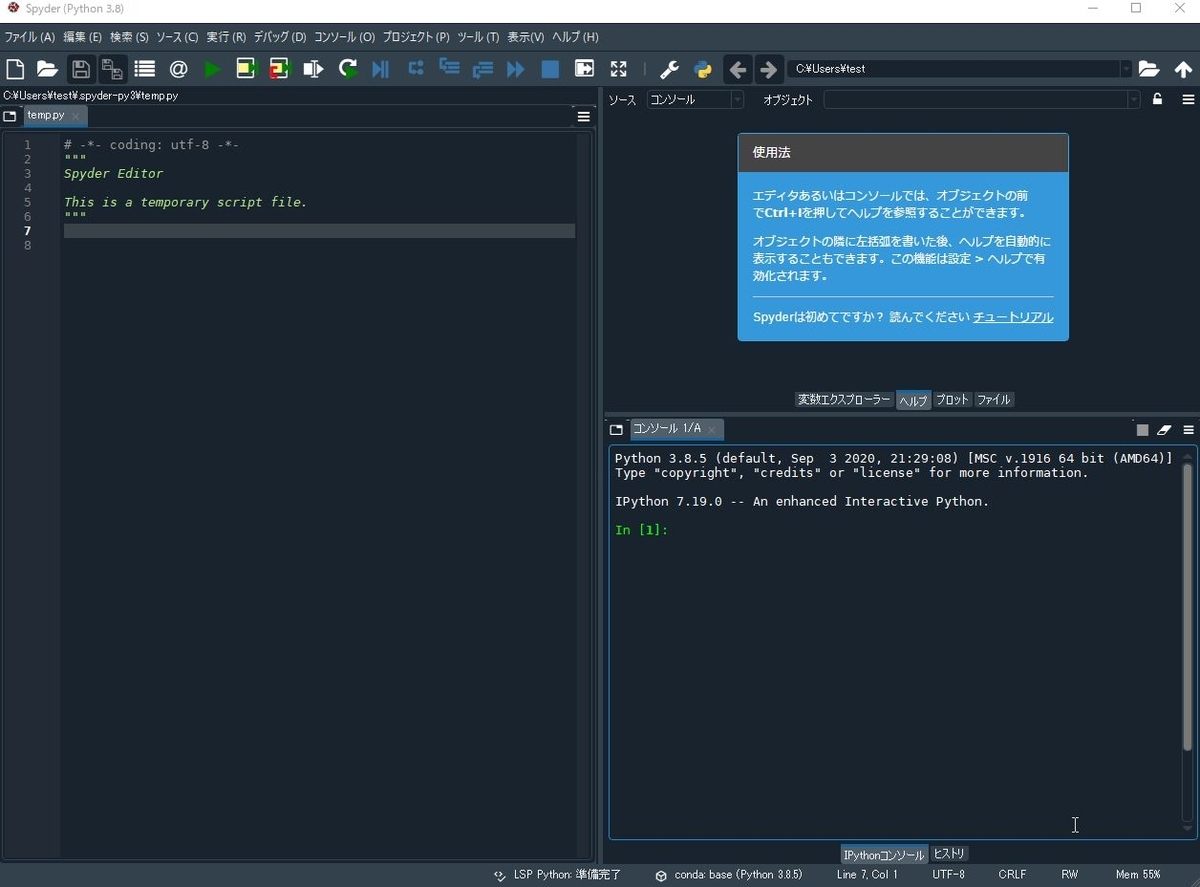1200x887 pixels.
Task: Open プロジェクト (P) menu
Action: pyautogui.click(x=416, y=37)
